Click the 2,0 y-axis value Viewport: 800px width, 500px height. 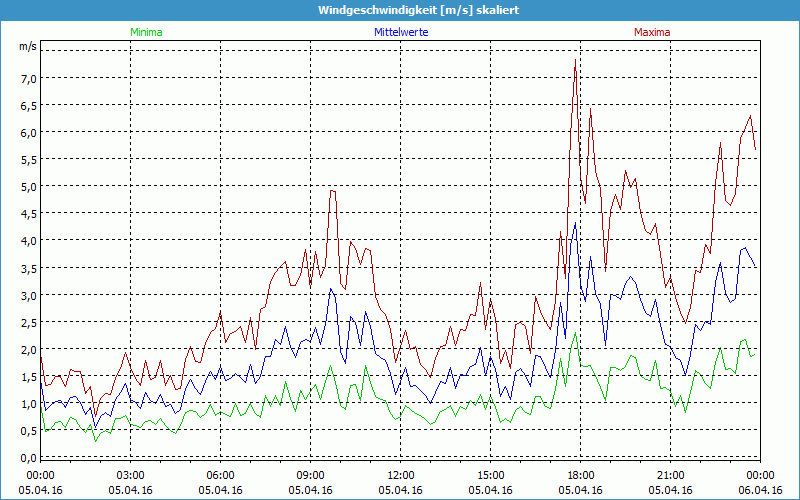pyautogui.click(x=29, y=349)
